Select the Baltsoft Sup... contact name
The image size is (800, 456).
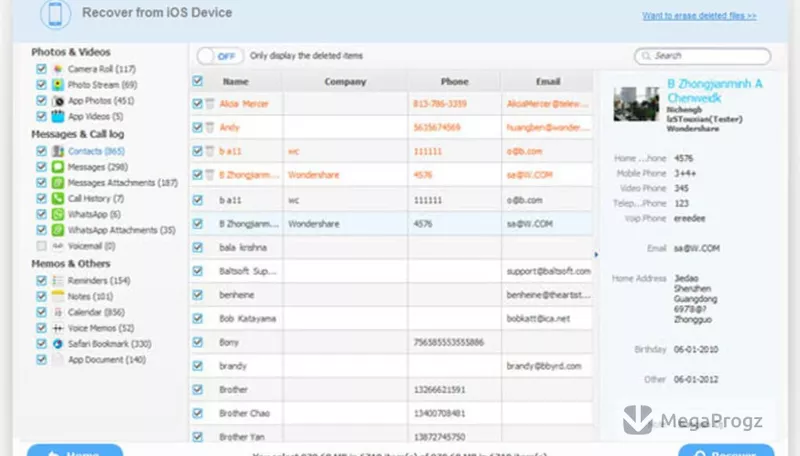[247, 271]
